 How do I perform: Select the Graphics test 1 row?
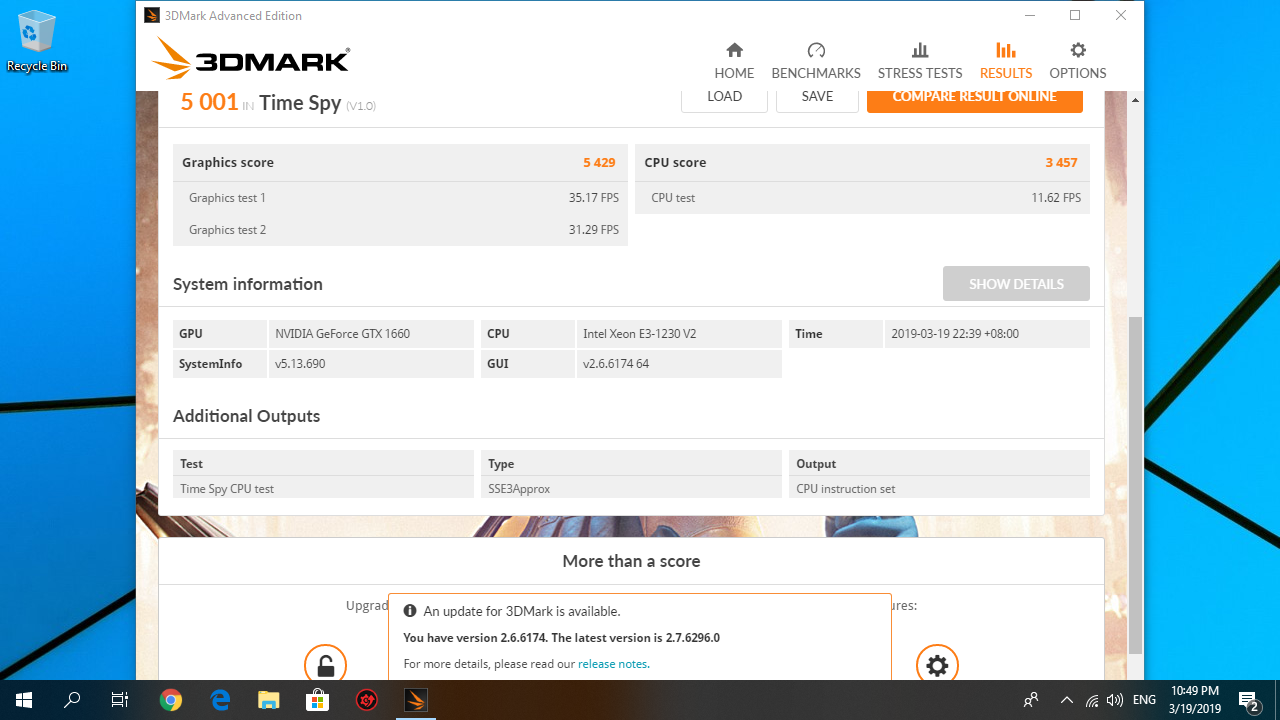(x=400, y=198)
